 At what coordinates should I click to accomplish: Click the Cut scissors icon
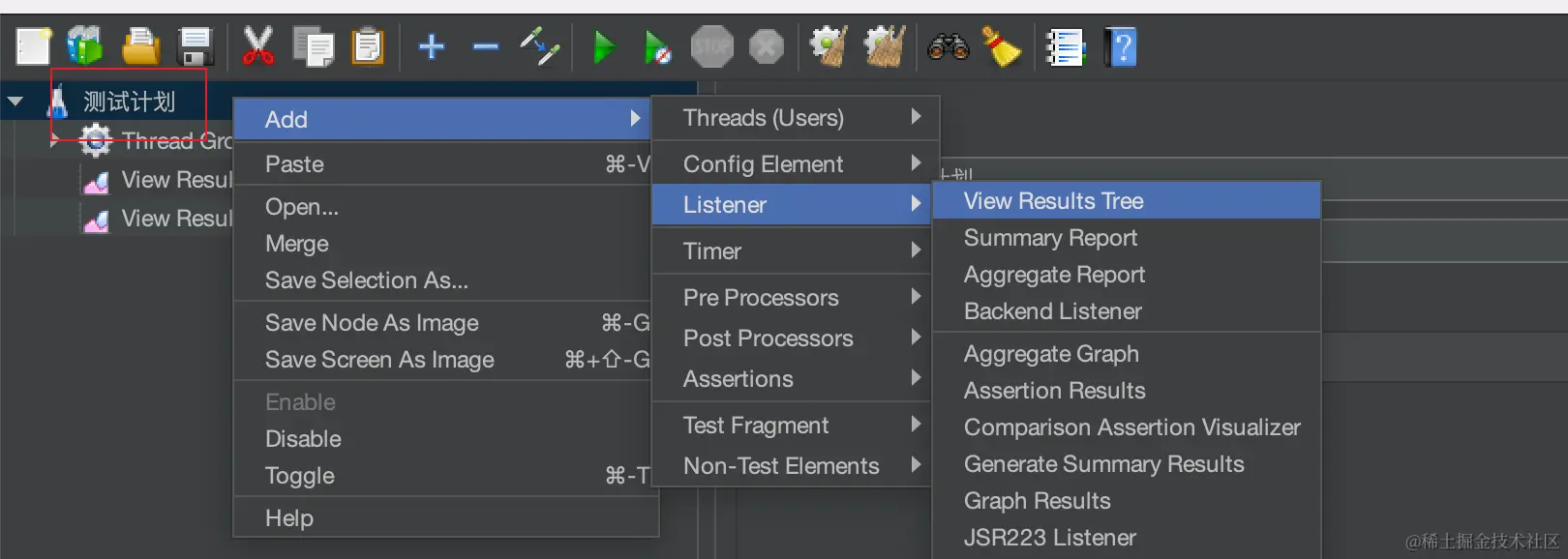coord(257,46)
